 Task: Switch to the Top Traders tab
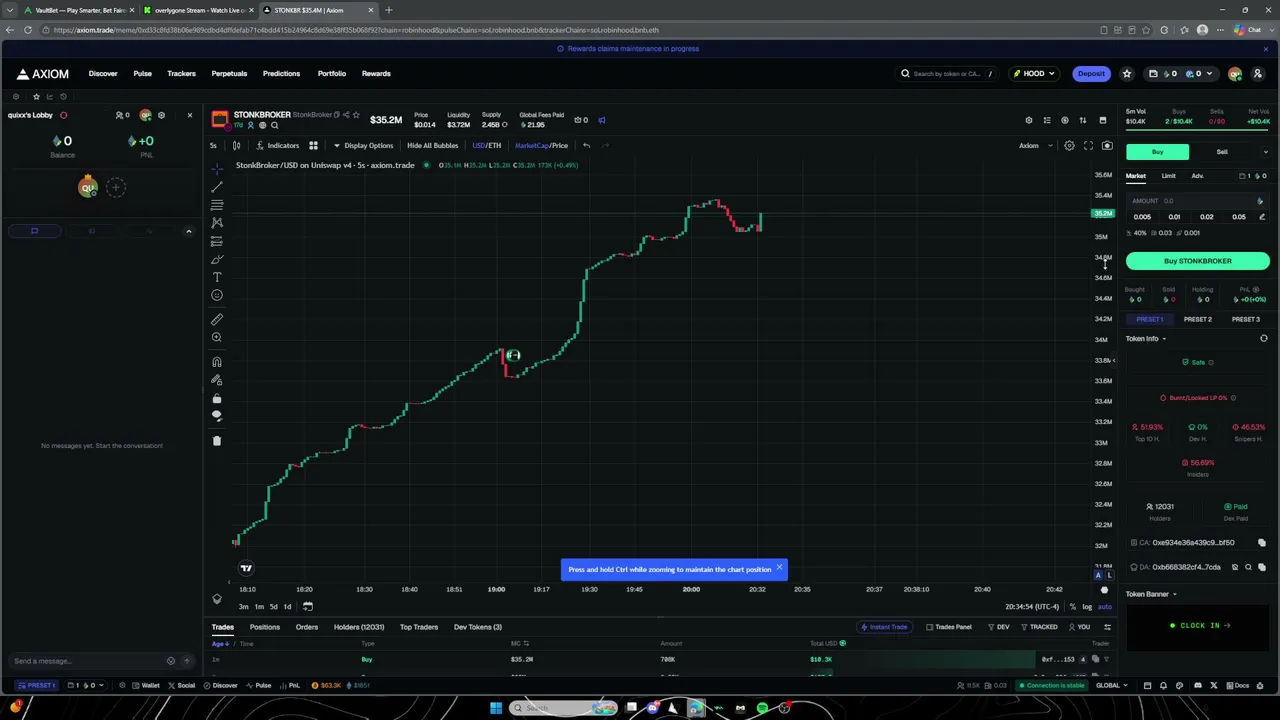click(419, 627)
